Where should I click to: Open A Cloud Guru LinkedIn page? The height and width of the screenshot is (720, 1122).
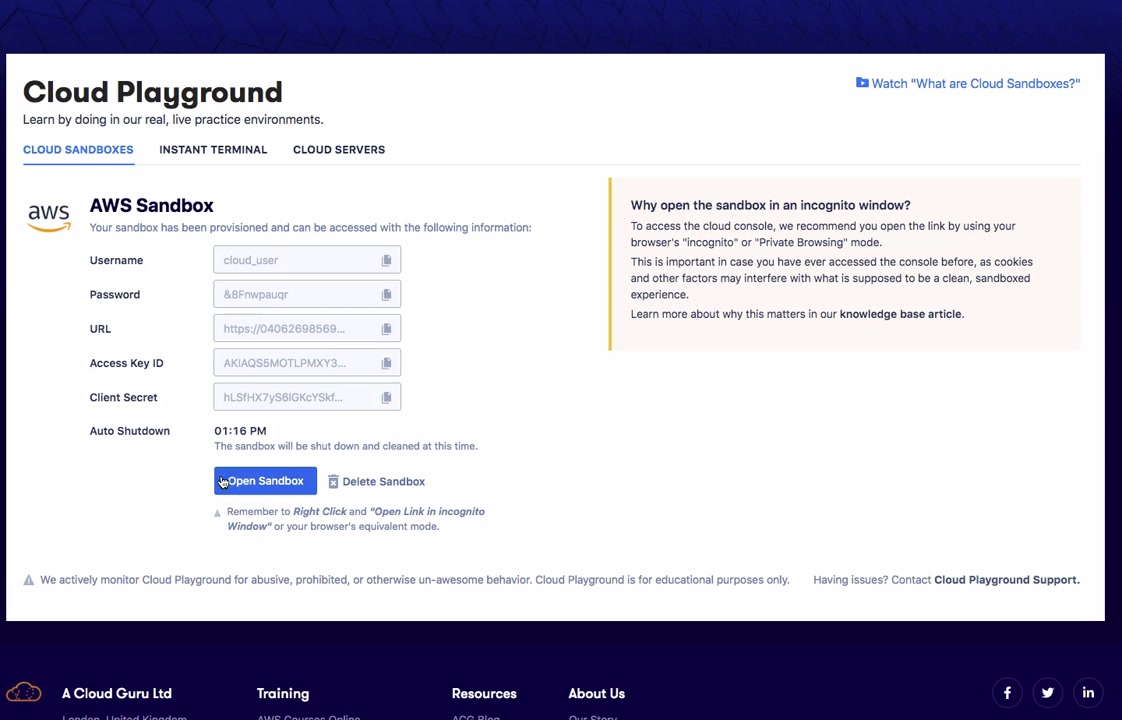(1088, 692)
